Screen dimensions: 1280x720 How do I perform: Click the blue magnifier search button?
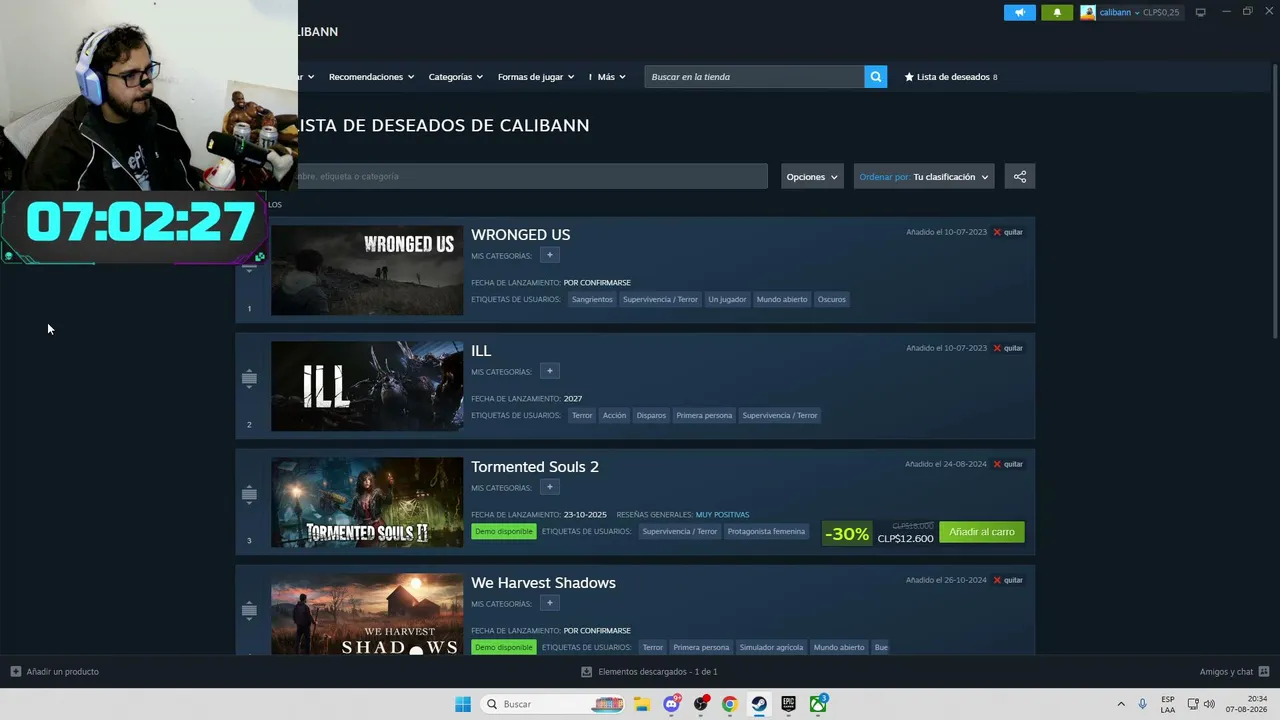pos(875,77)
